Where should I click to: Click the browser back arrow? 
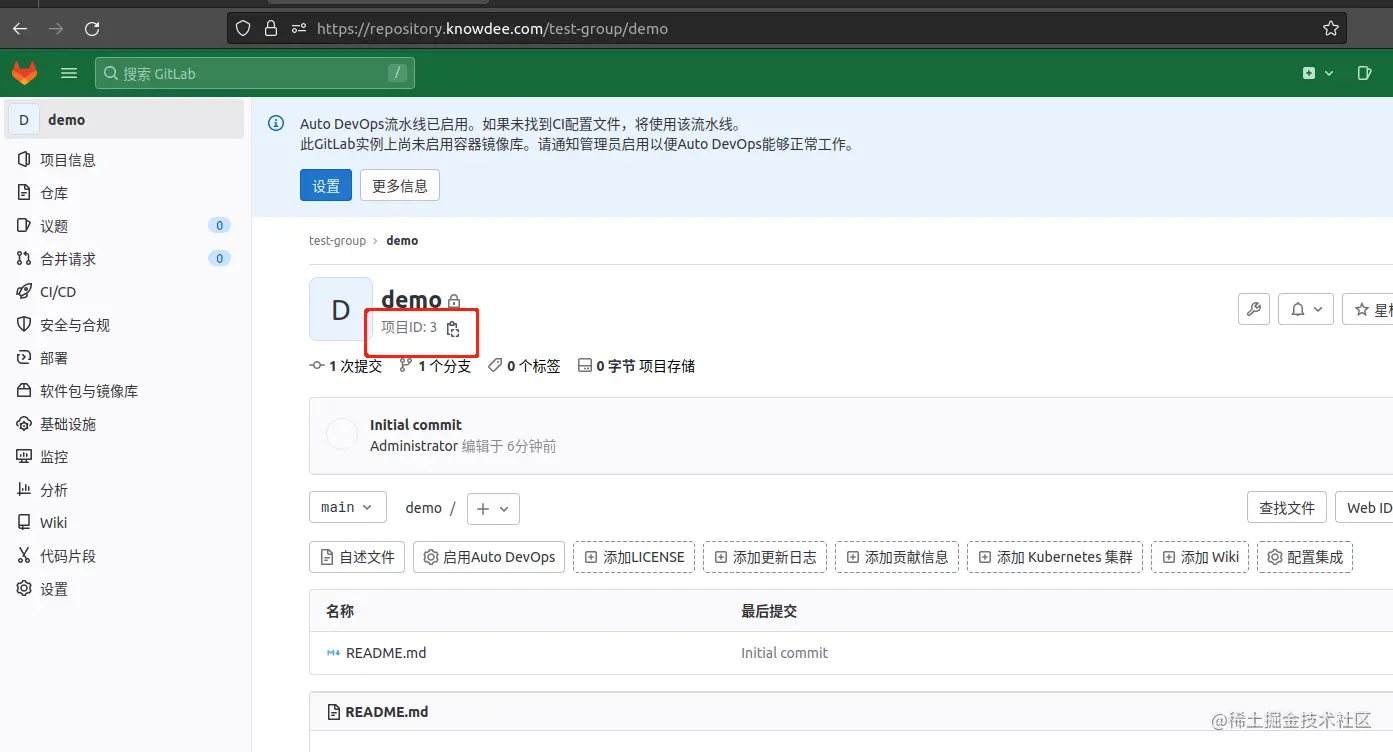coord(20,29)
